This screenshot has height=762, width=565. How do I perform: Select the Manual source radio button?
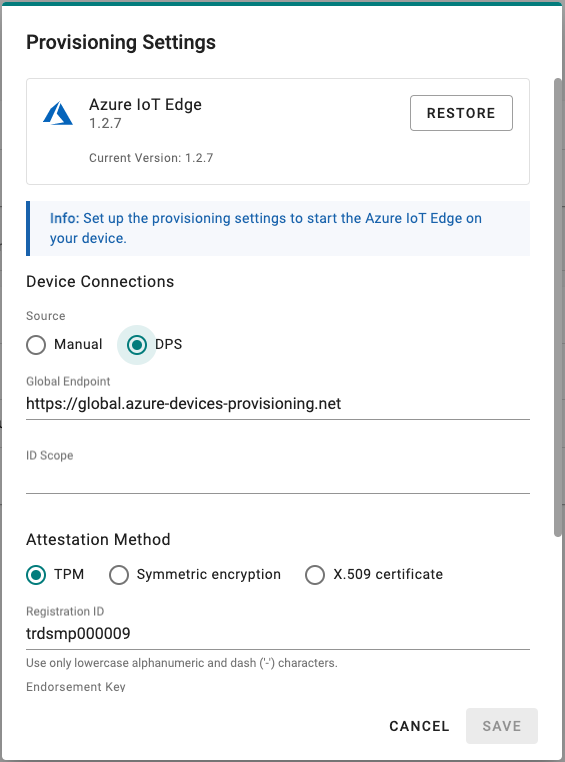(36, 345)
